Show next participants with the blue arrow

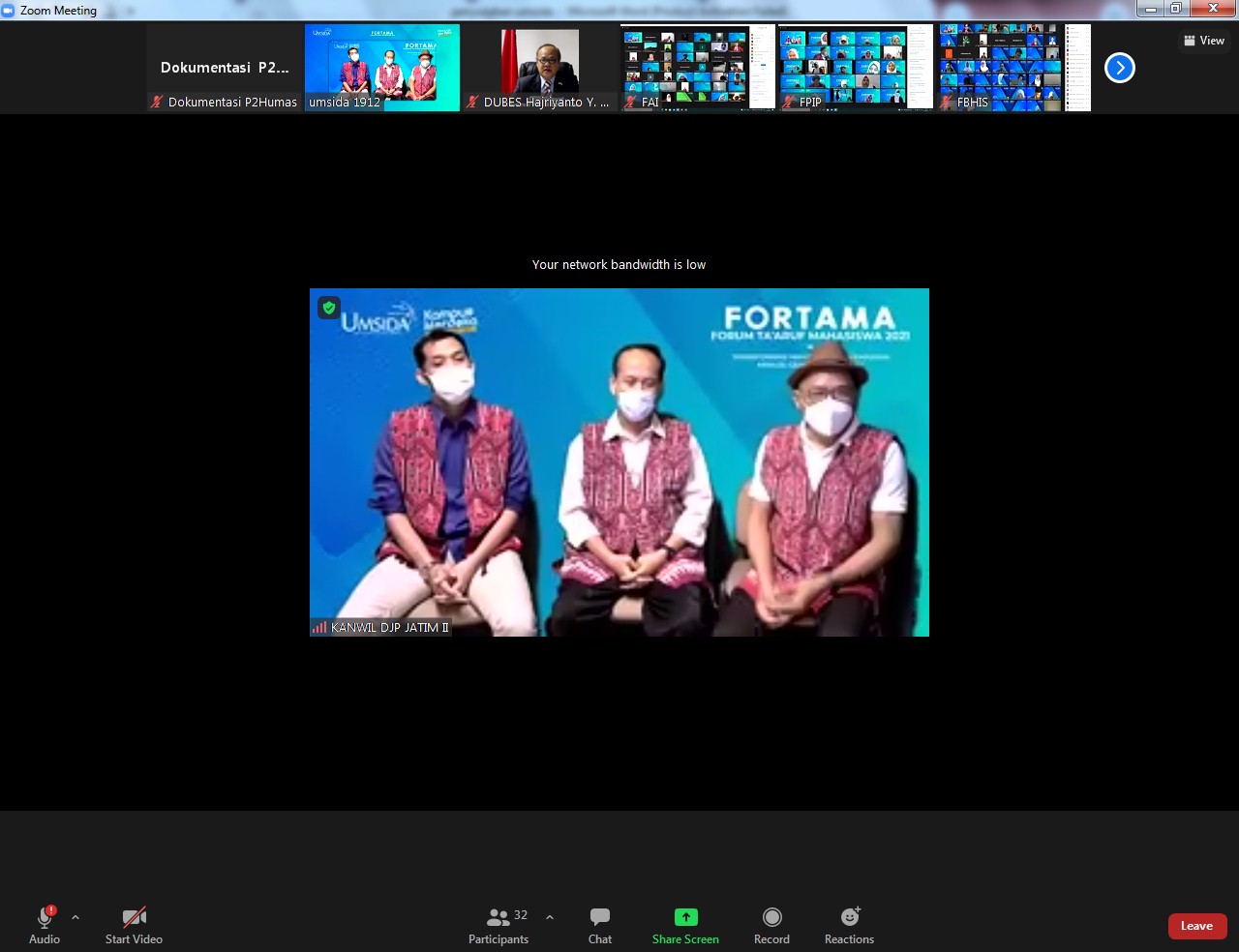pyautogui.click(x=1120, y=68)
